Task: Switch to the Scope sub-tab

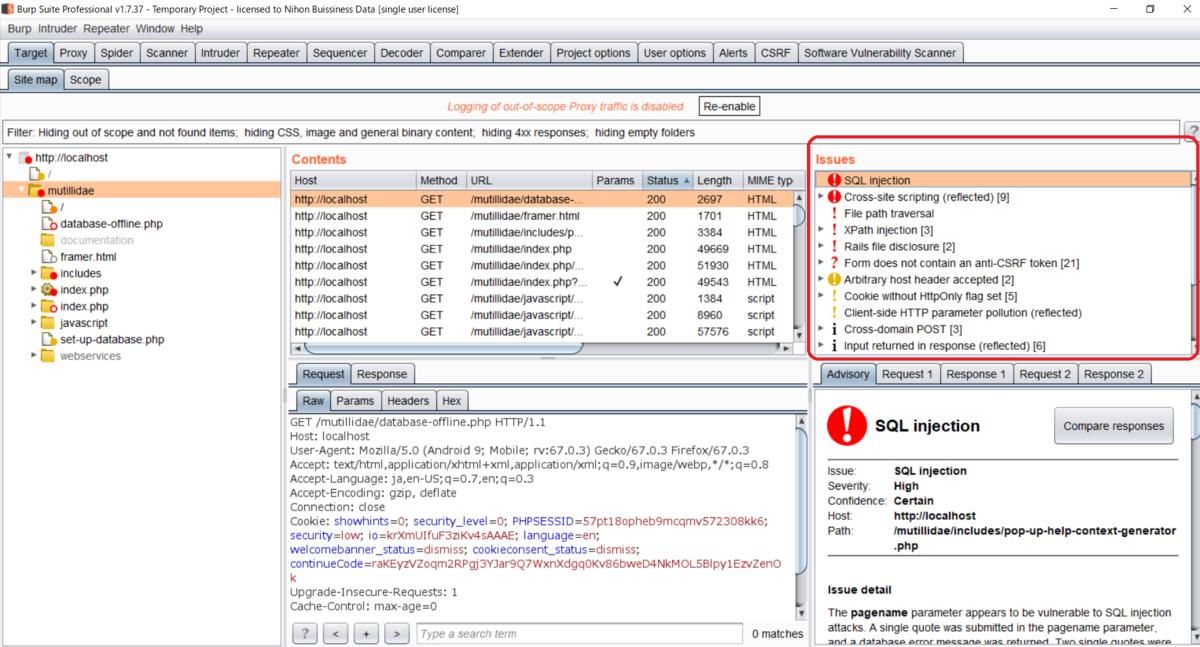Action: [86, 80]
